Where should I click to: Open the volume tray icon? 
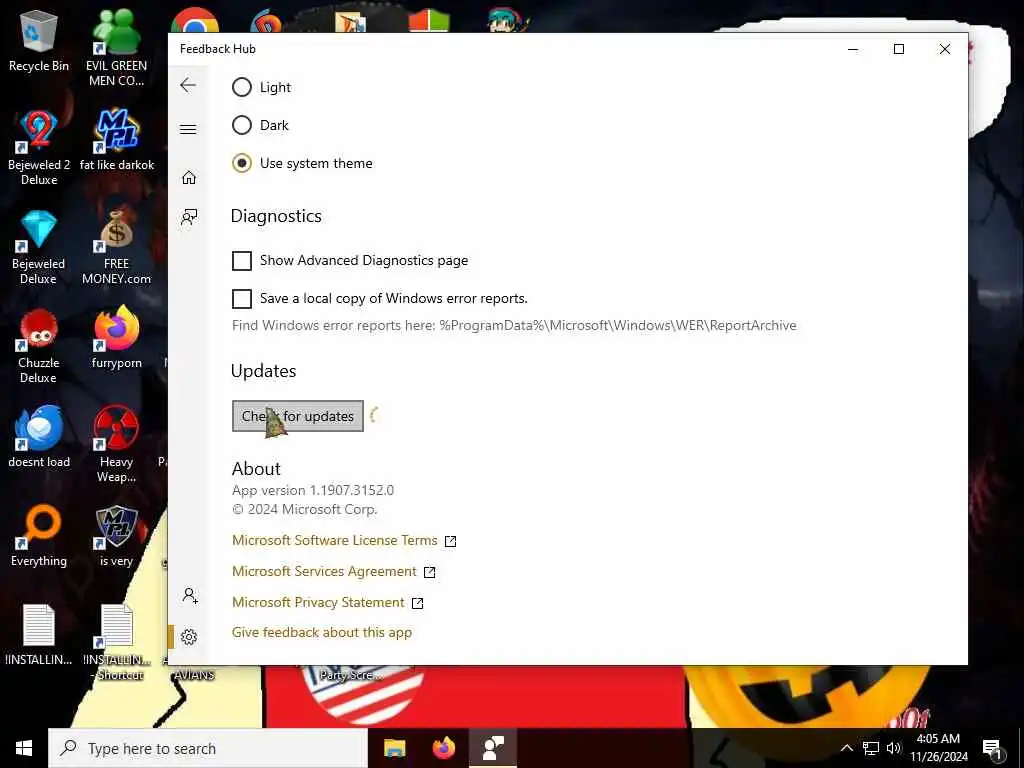(x=894, y=748)
